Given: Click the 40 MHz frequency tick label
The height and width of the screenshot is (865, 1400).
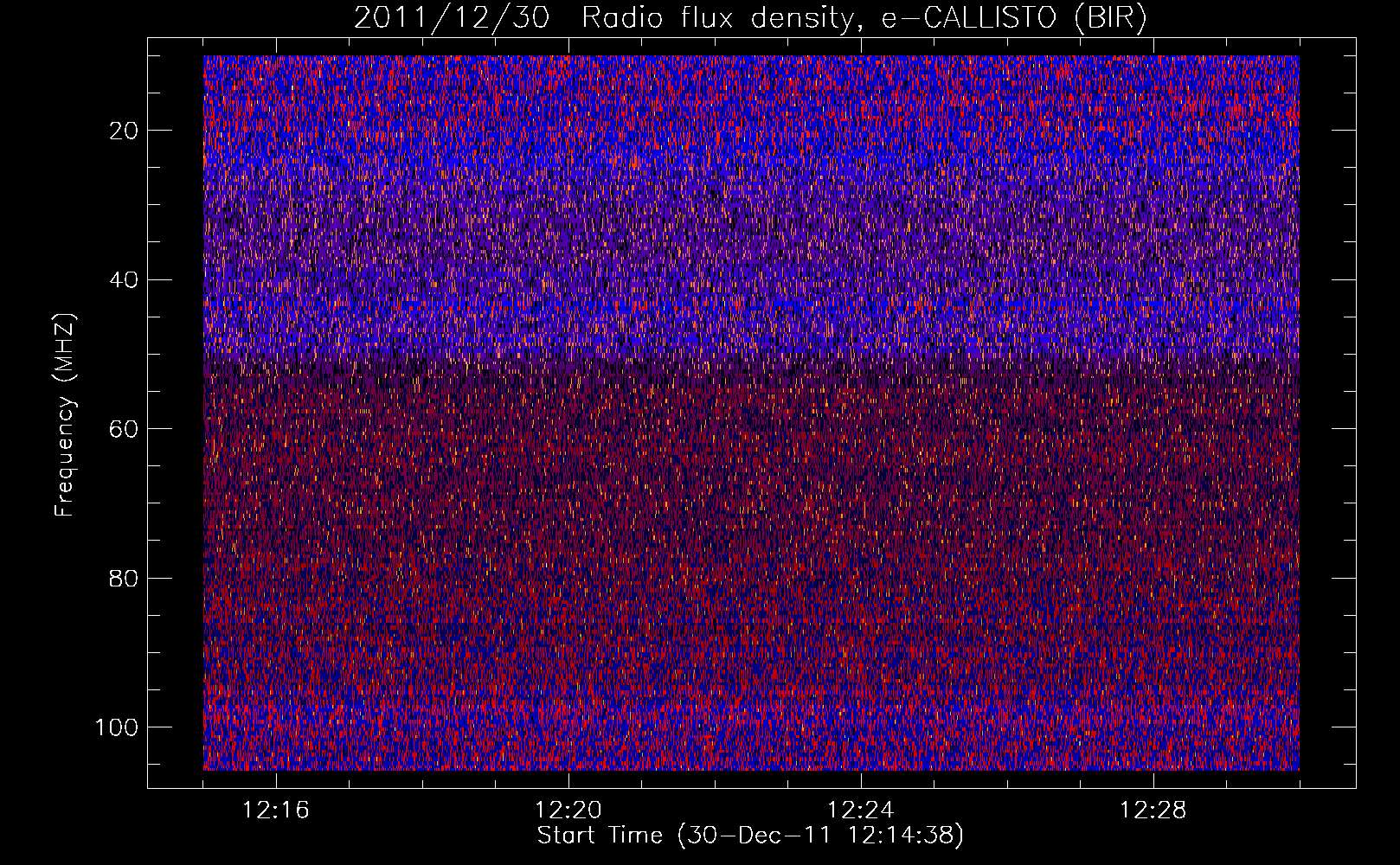Looking at the screenshot, I should point(125,280).
